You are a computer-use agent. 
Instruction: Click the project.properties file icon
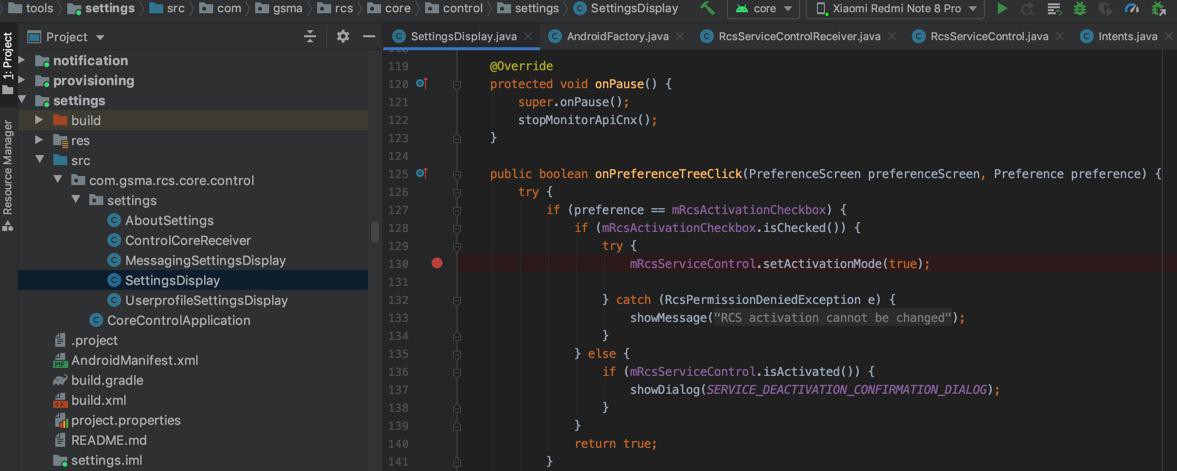tap(60, 421)
